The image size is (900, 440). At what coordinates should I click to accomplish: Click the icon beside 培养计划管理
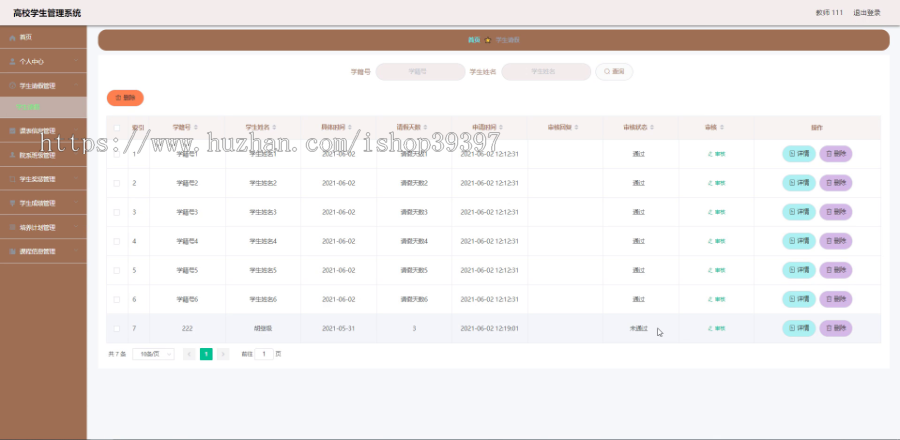coord(13,227)
